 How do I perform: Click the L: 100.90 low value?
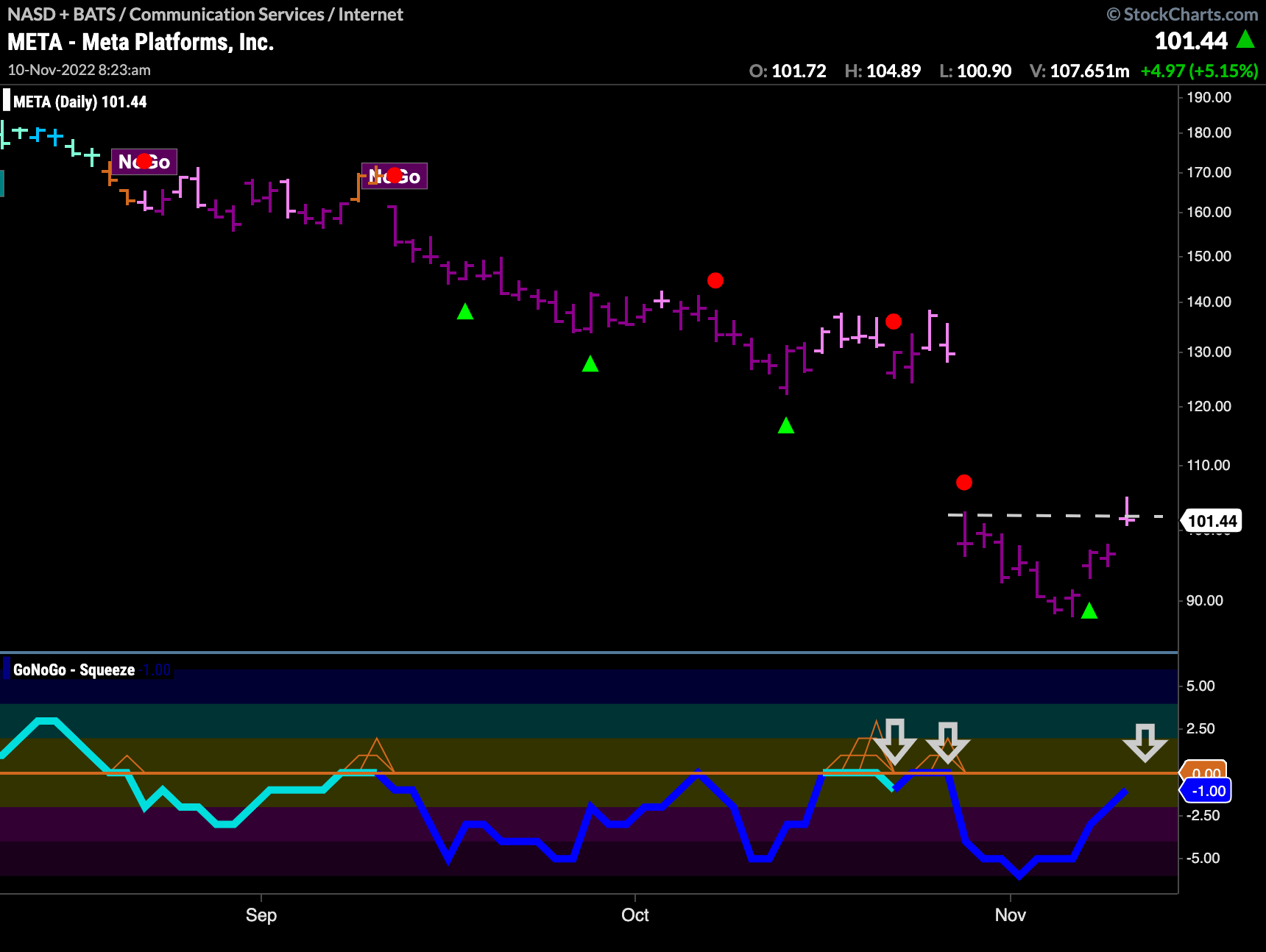[975, 71]
